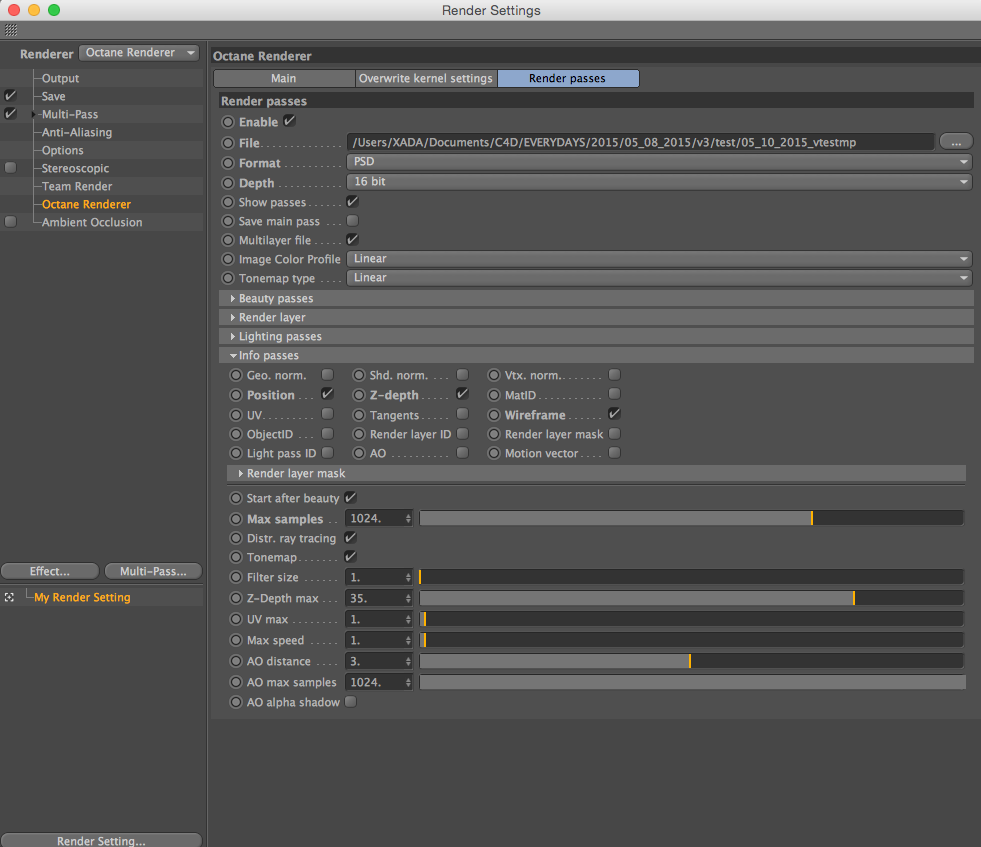The image size is (981, 847).
Task: Open the Format dropdown set to PSD
Action: [659, 162]
